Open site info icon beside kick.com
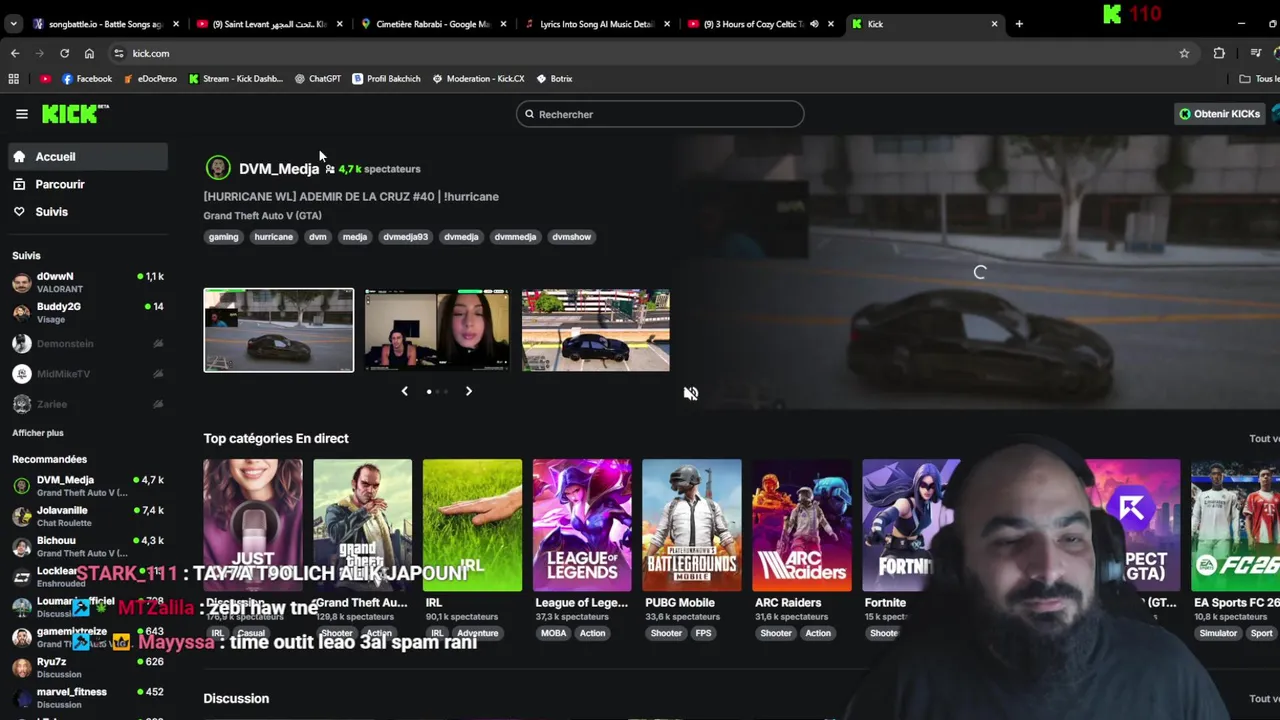 (118, 53)
